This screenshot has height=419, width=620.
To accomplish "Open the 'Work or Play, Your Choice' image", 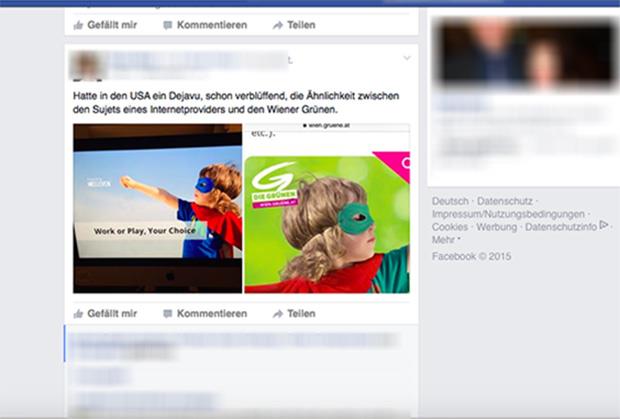I will coord(157,208).
